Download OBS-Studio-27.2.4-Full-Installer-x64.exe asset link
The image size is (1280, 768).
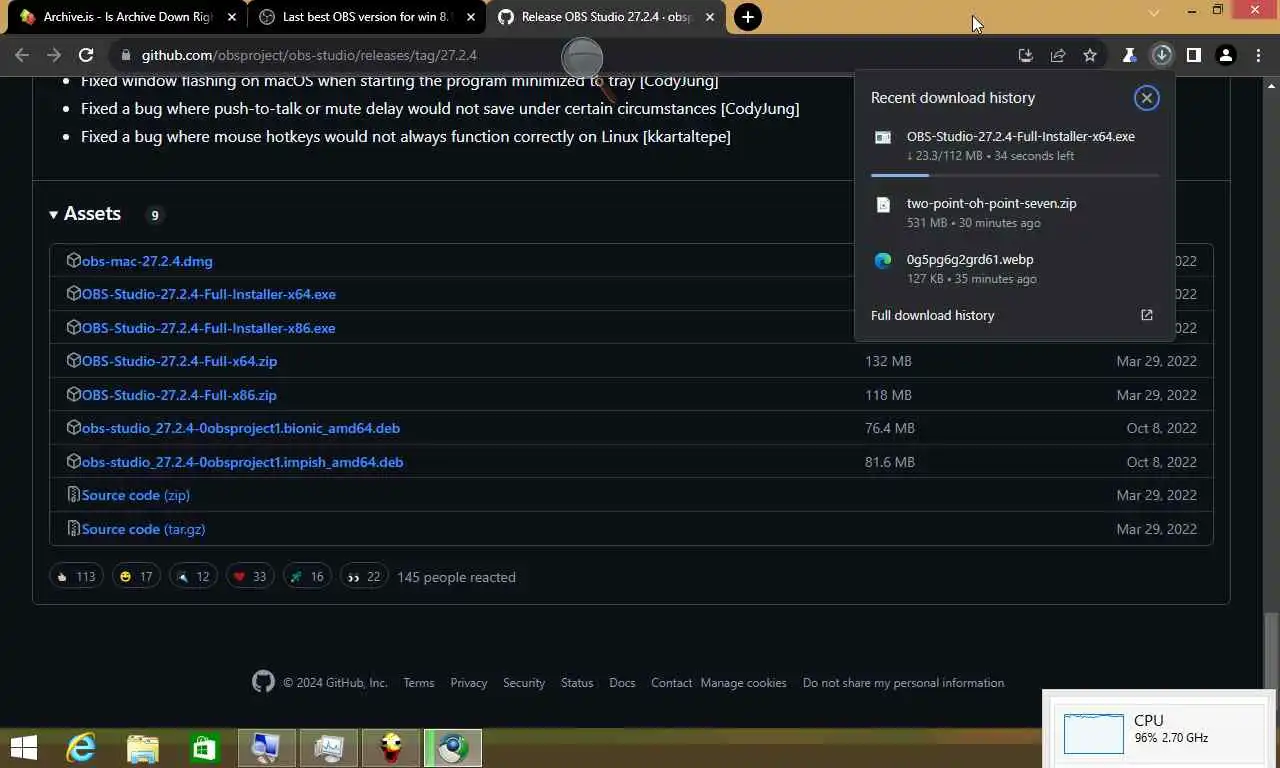coord(208,294)
